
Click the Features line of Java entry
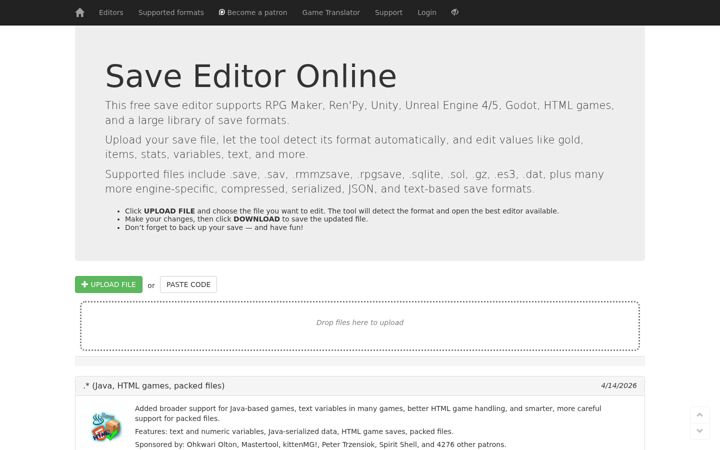pos(294,432)
